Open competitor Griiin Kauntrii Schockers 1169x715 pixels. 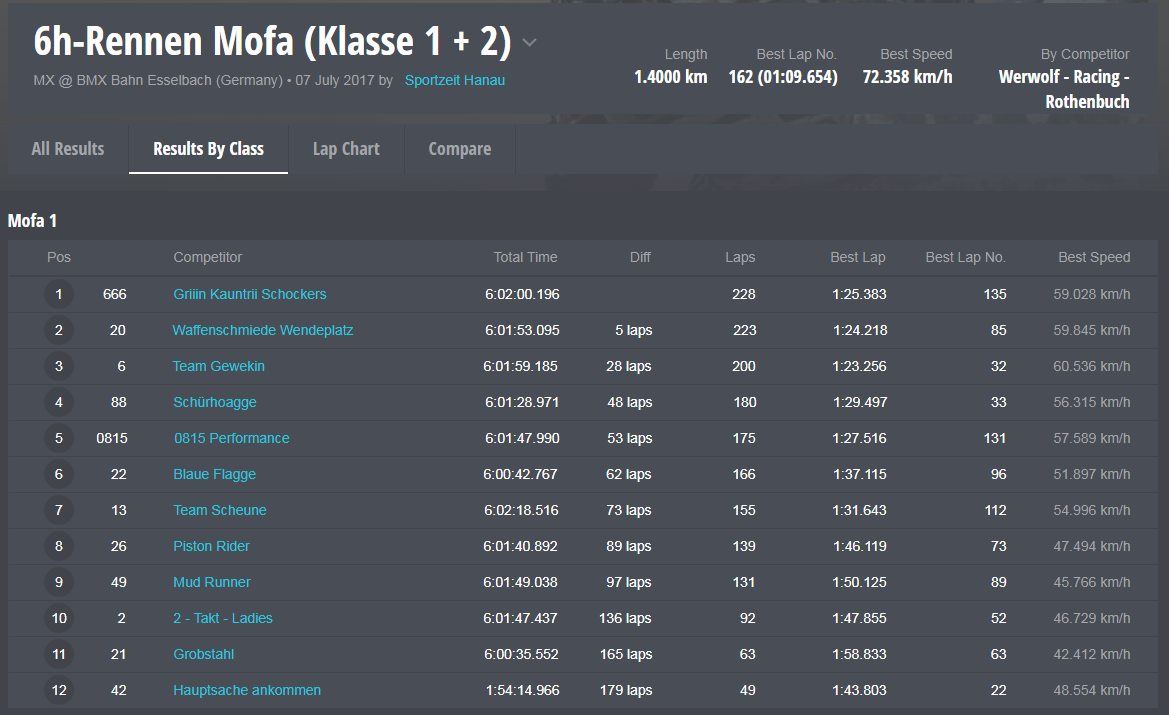pyautogui.click(x=250, y=294)
